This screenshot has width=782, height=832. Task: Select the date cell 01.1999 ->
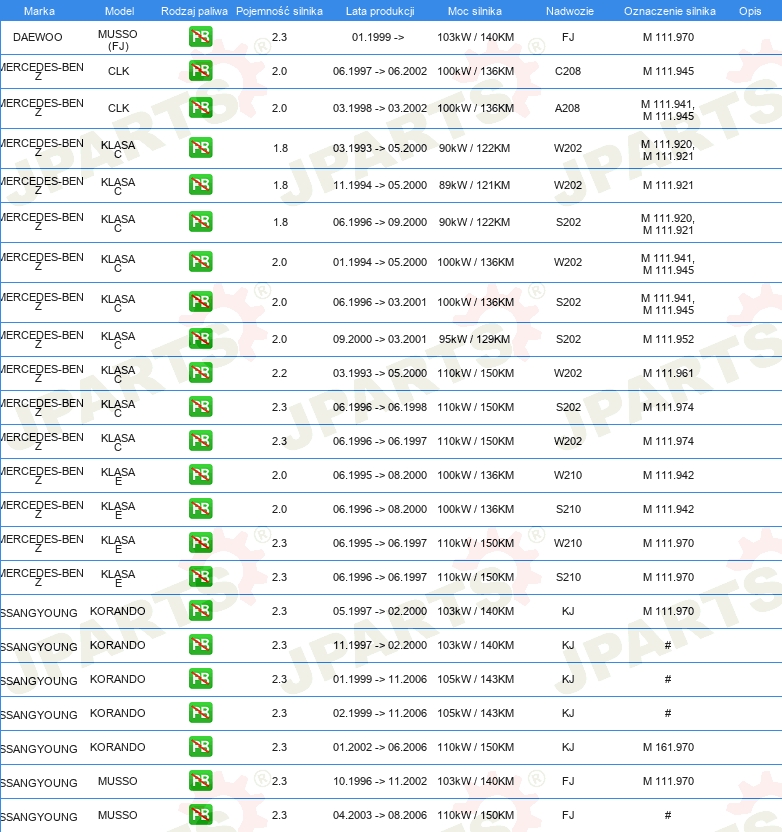pos(378,37)
